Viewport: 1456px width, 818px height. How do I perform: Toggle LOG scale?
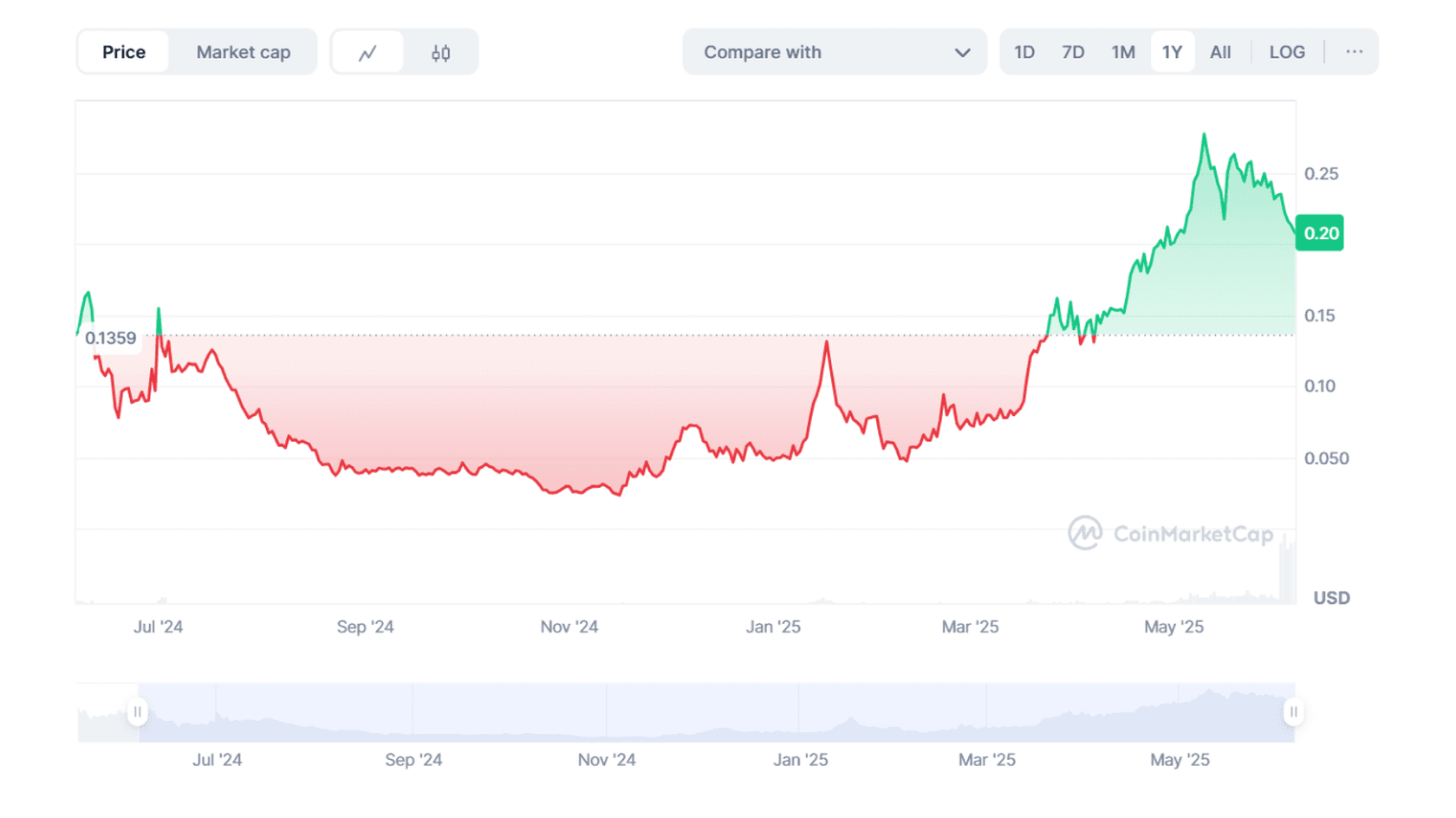pos(1287,52)
